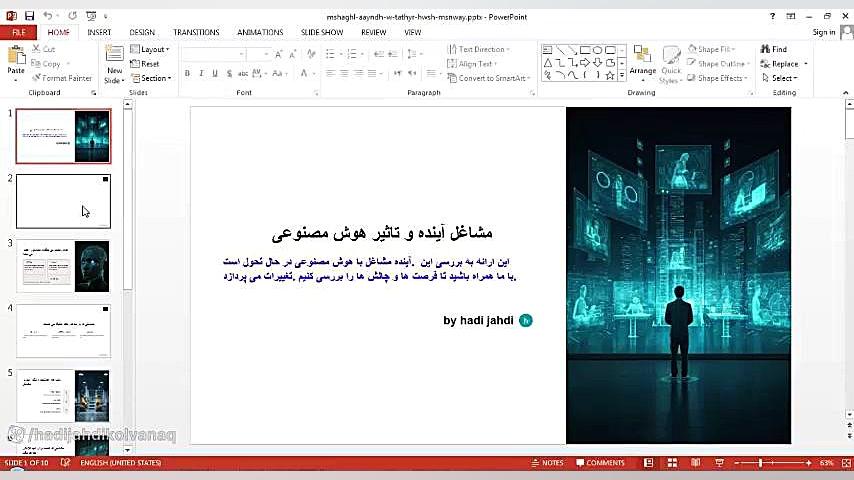Open the Text Direction dropdown

[x=479, y=49]
